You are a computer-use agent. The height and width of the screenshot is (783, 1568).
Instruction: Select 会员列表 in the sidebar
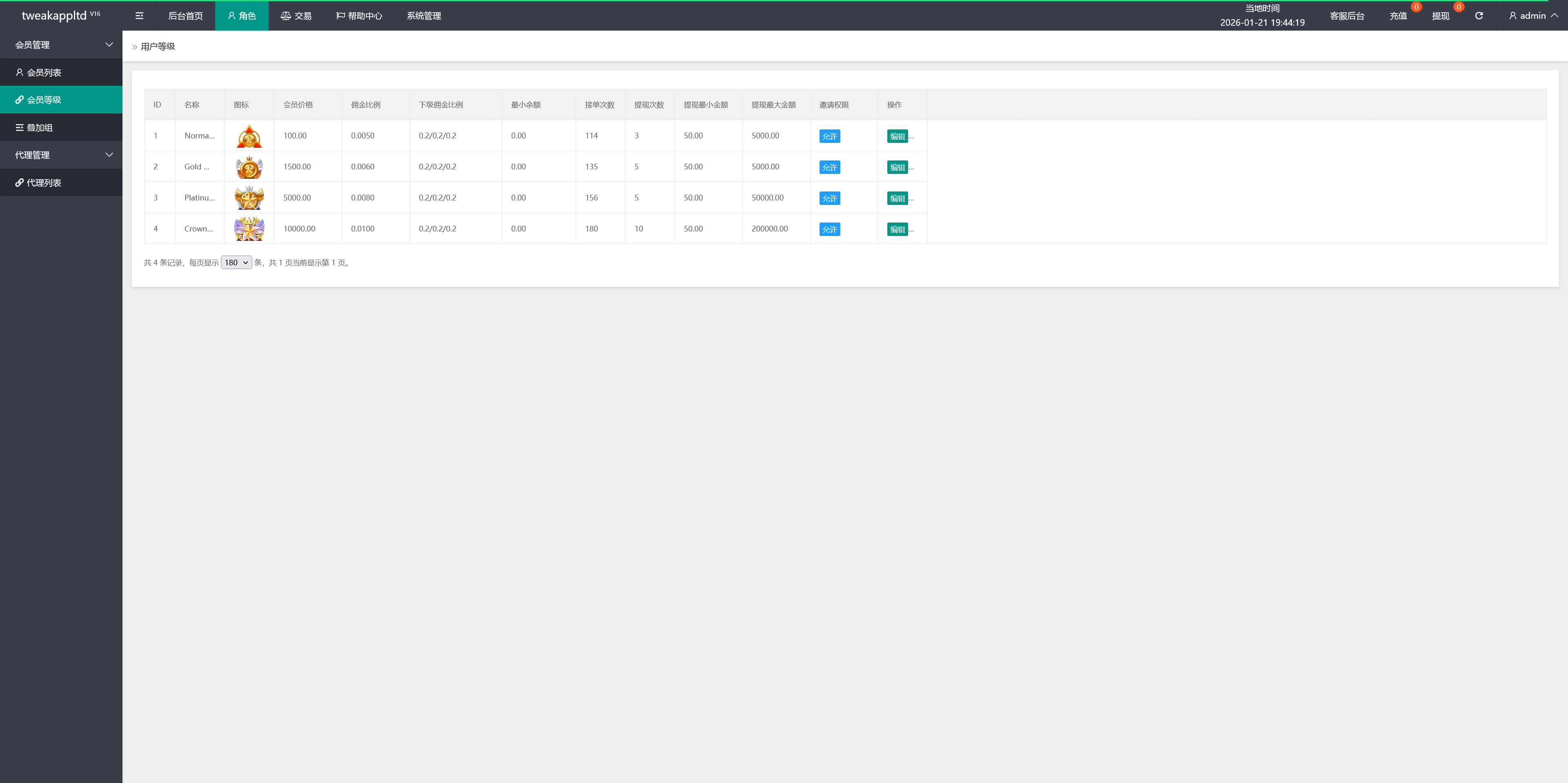click(44, 72)
